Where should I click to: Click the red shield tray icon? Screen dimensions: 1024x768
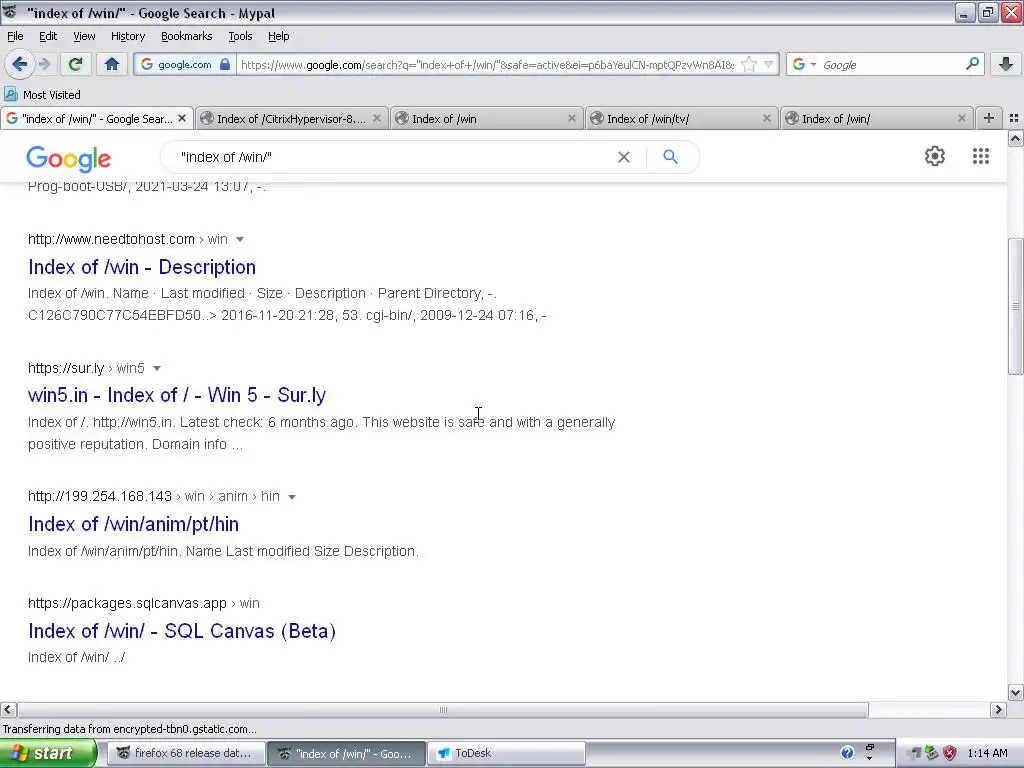tap(950, 753)
